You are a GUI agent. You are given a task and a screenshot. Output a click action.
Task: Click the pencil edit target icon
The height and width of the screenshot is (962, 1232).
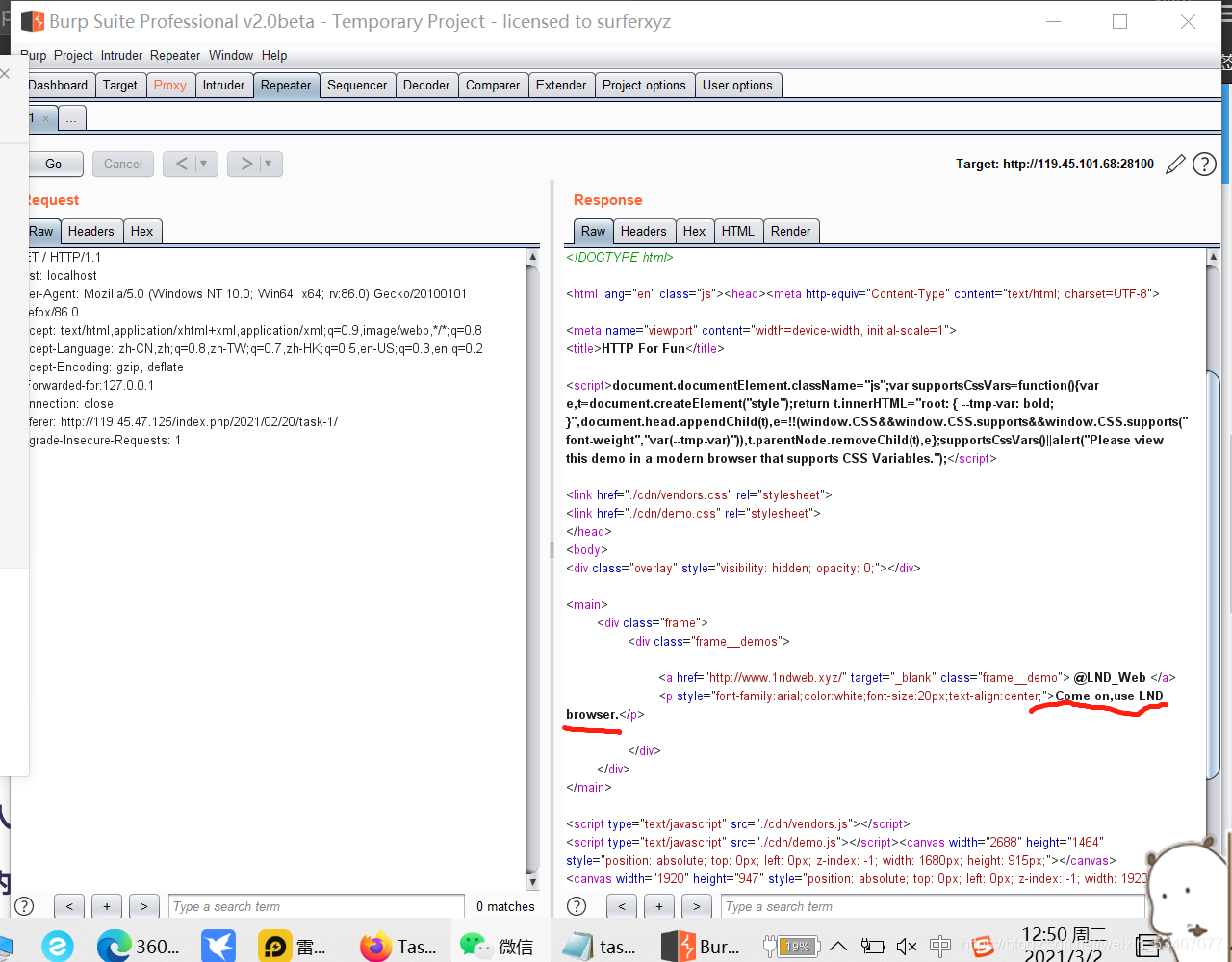coord(1175,165)
